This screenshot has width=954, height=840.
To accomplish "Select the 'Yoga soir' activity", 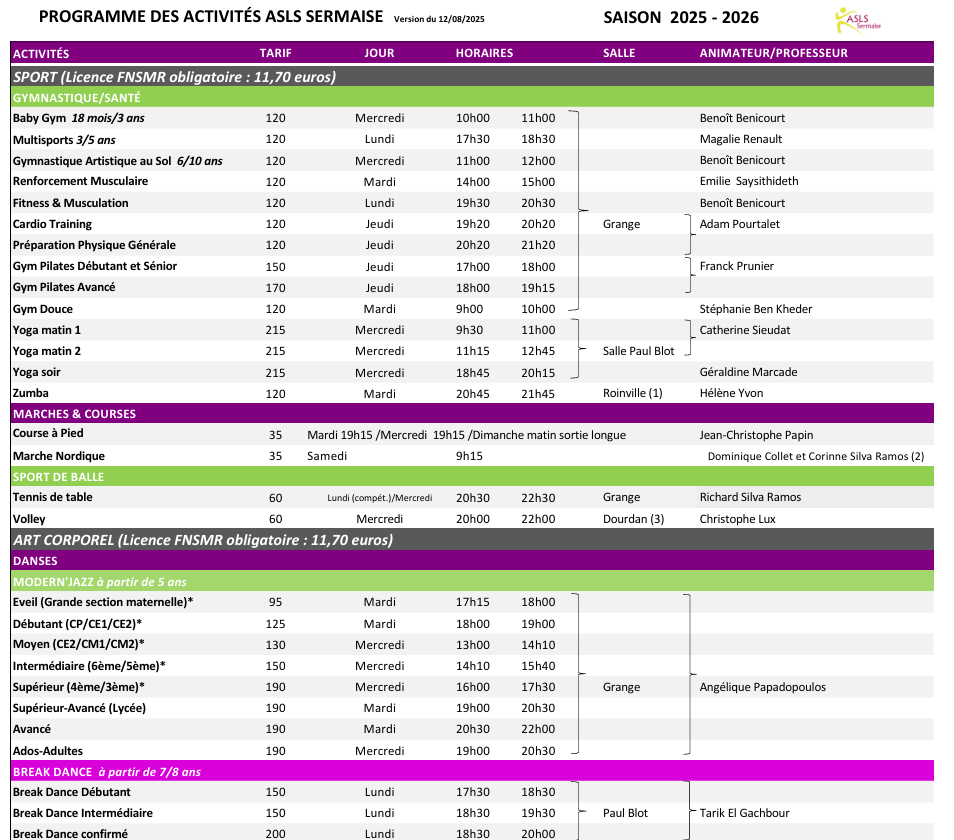I will 37,372.
